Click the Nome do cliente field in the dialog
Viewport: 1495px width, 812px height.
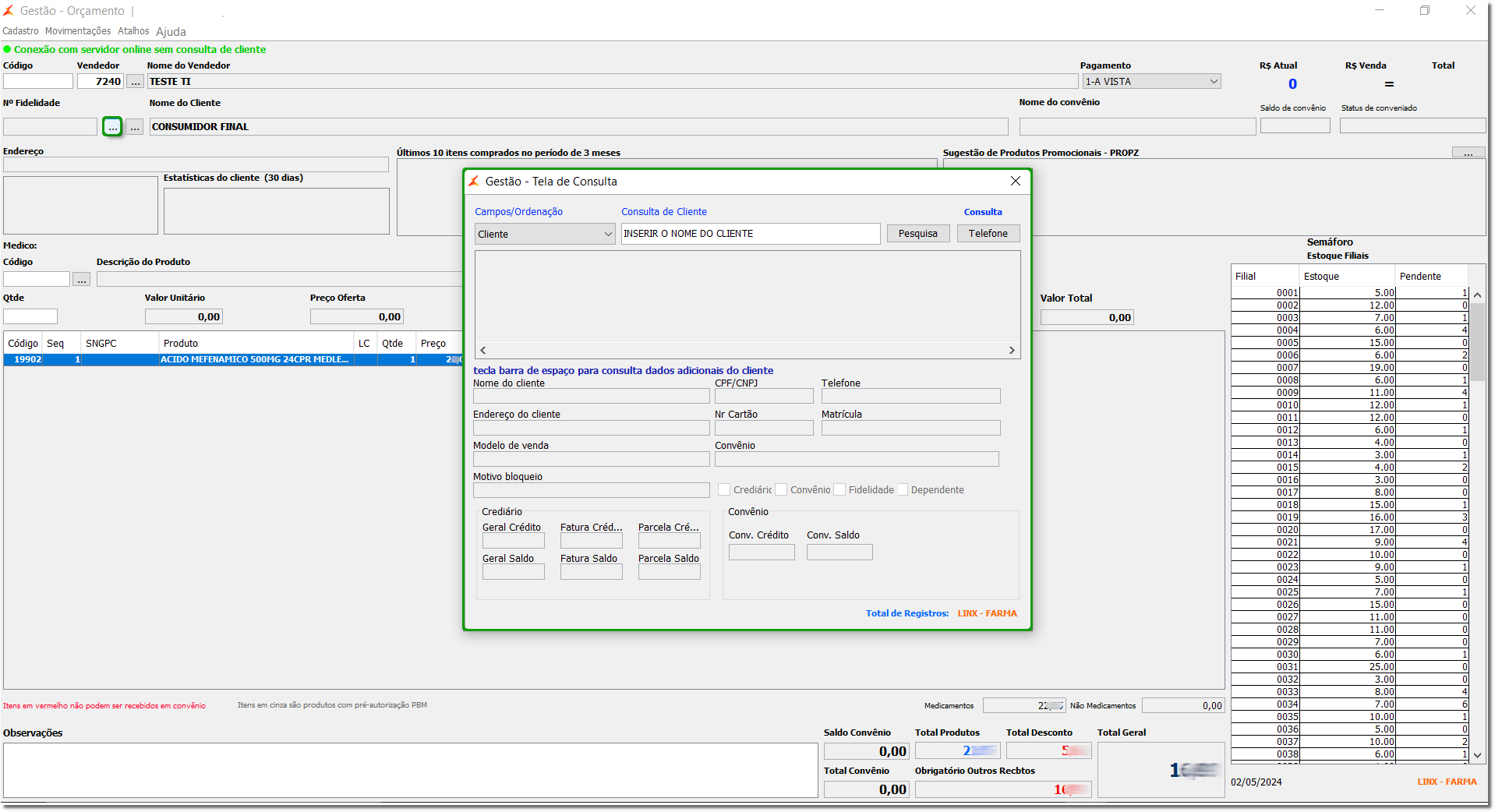(x=592, y=396)
